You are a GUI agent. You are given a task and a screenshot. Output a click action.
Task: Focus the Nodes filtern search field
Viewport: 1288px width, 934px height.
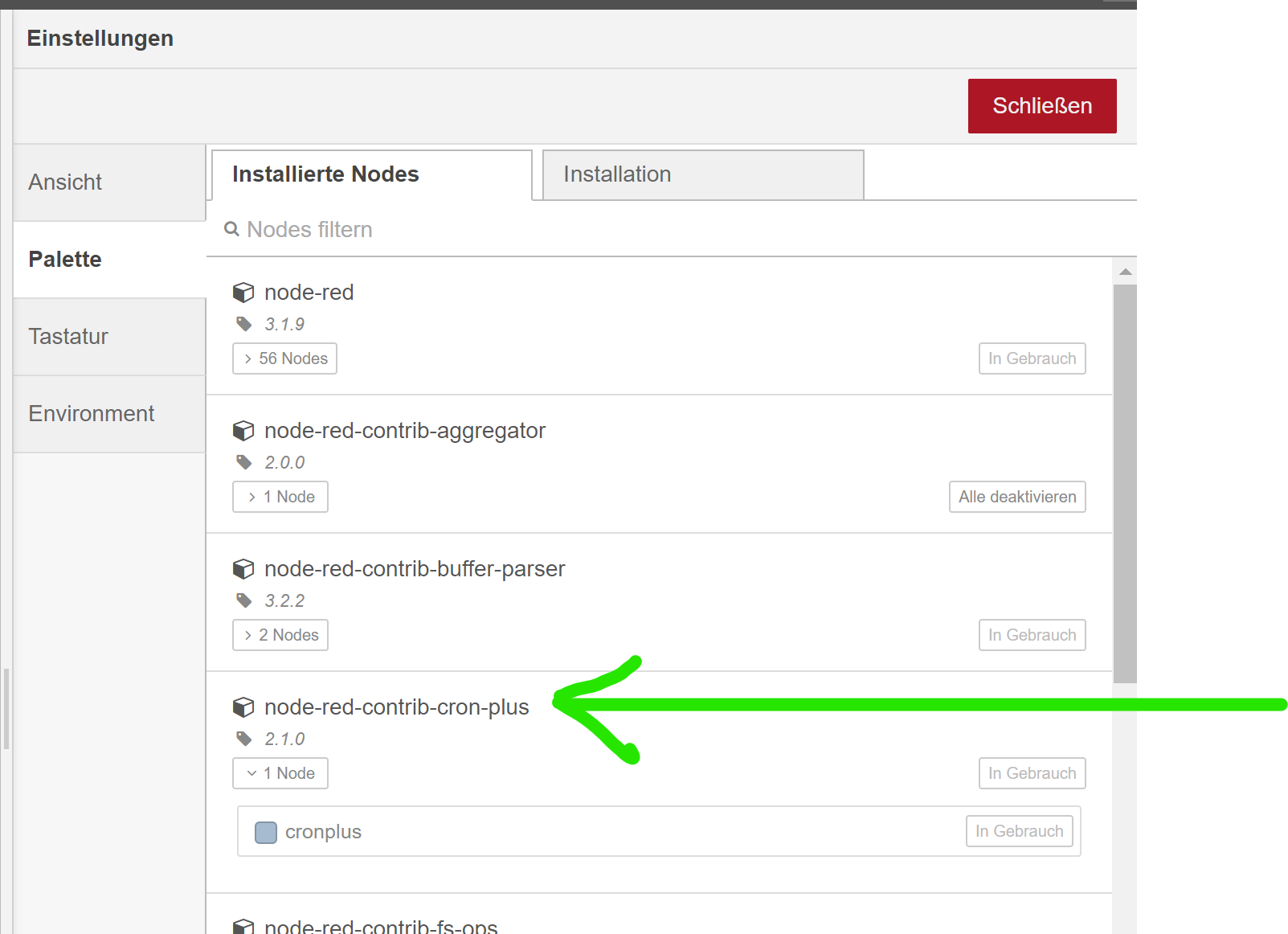coord(671,230)
